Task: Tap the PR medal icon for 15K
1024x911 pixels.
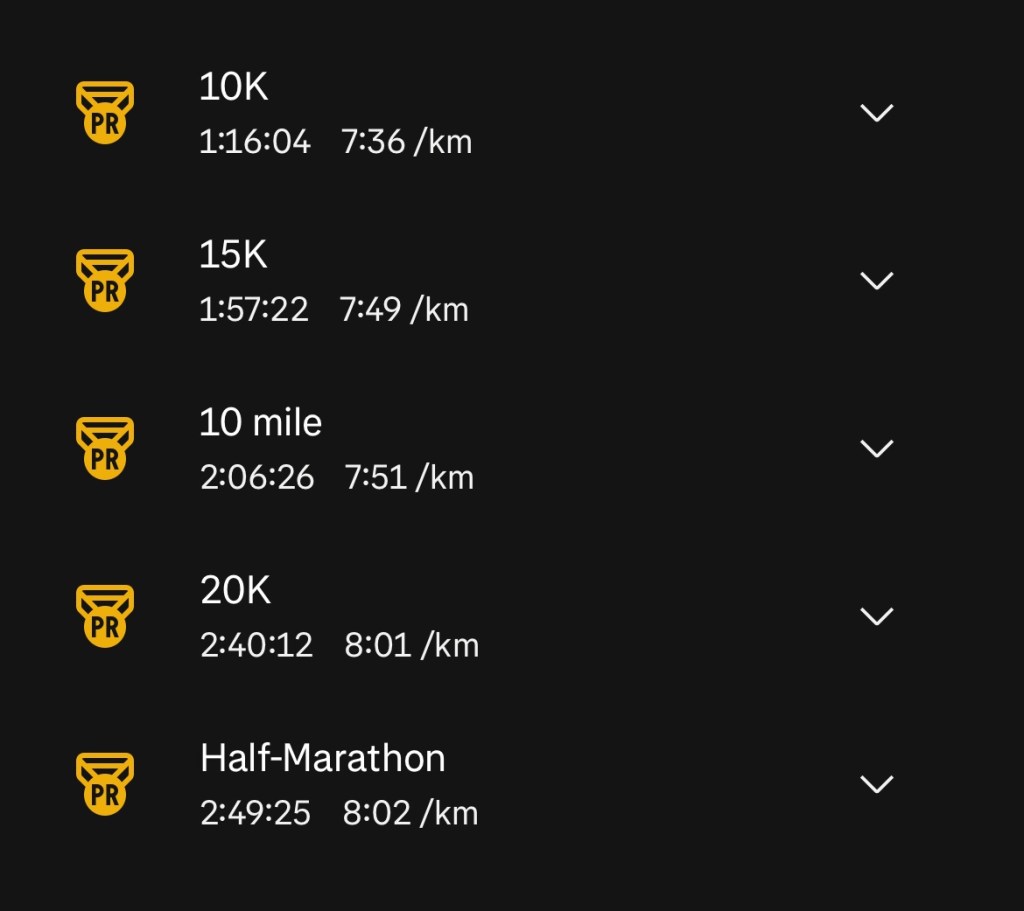Action: (105, 280)
